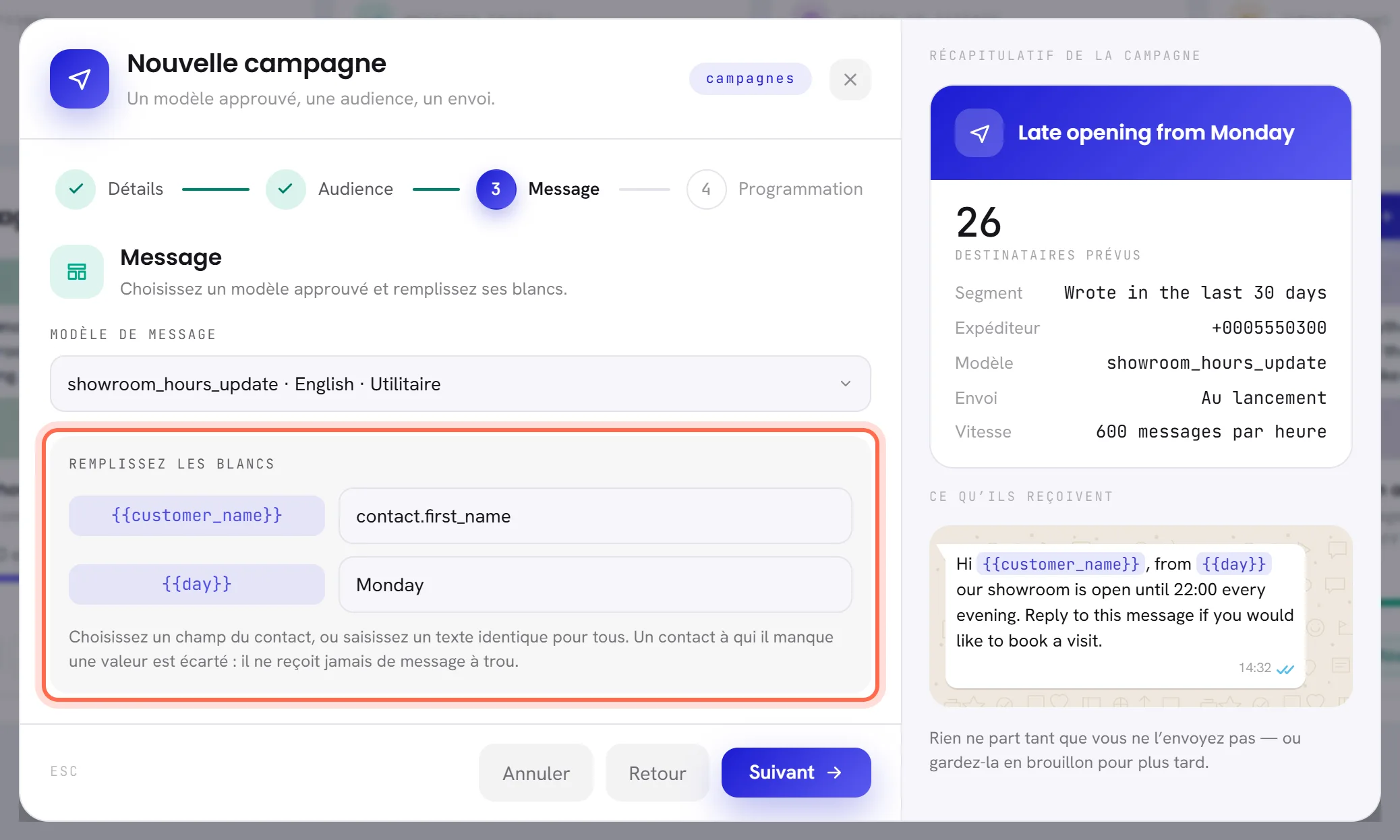Click the Retour button
Image resolution: width=1400 pixels, height=840 pixels.
point(658,773)
